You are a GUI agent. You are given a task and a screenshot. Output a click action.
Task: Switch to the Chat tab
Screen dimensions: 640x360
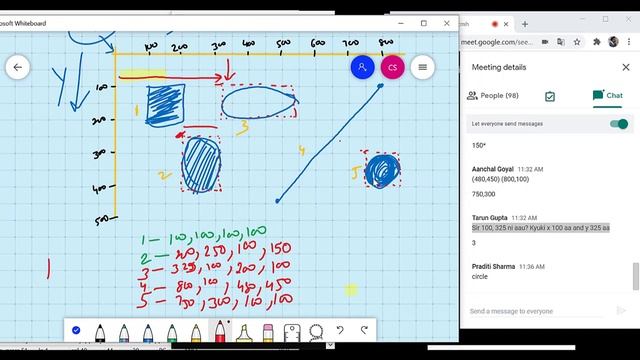(608, 96)
